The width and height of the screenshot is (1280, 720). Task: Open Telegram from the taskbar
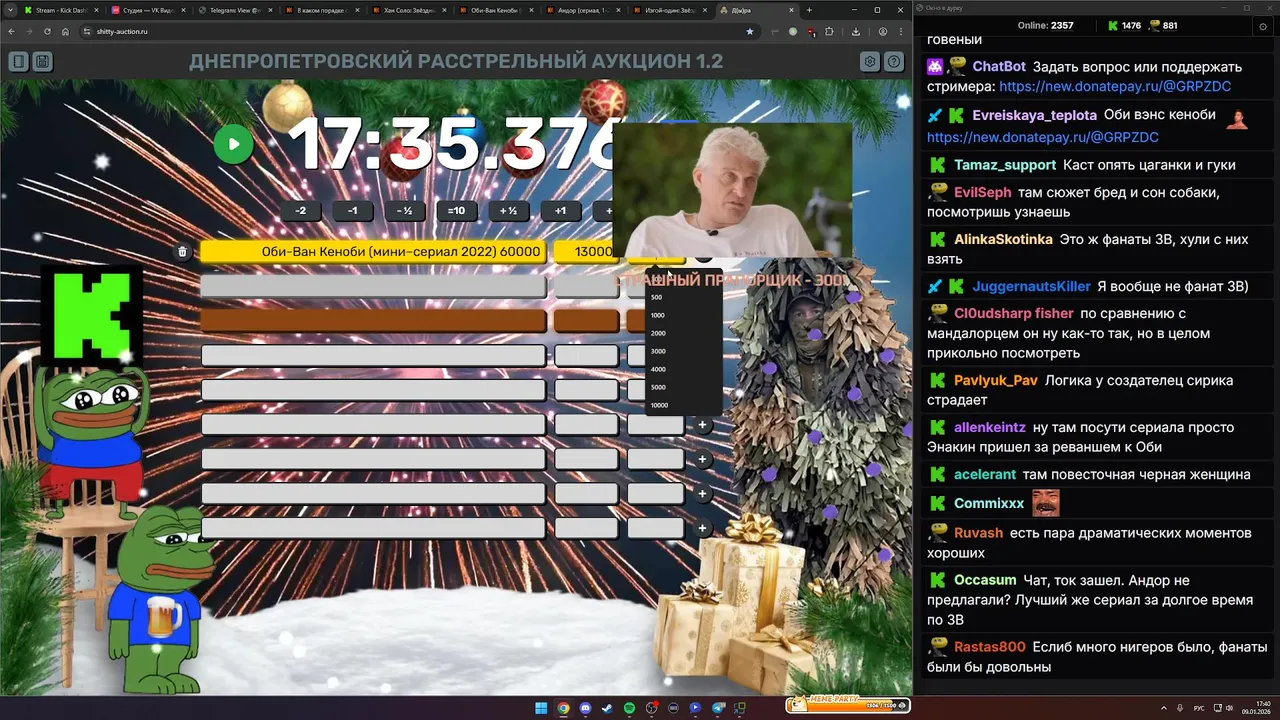click(717, 708)
